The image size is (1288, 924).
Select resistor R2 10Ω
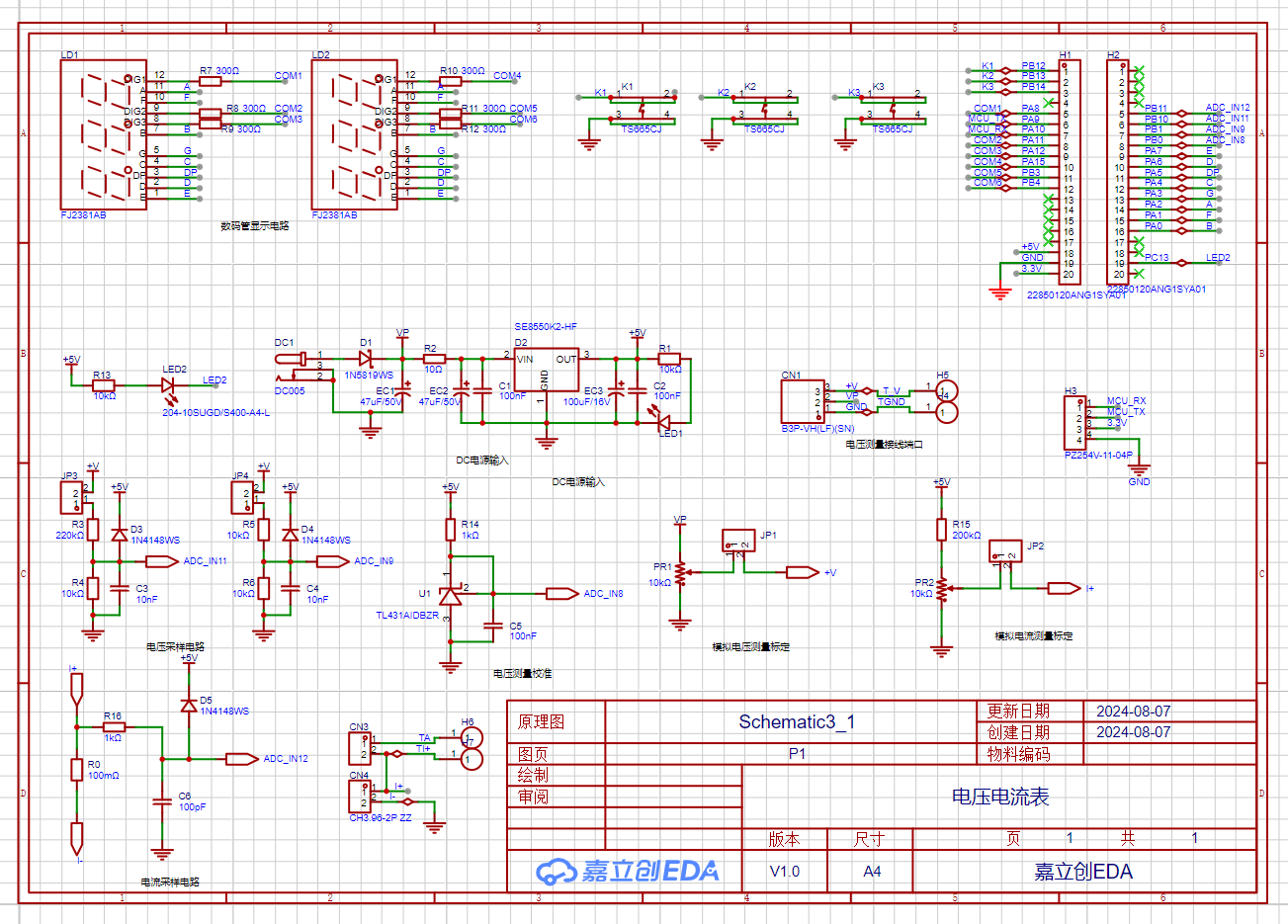point(434,359)
